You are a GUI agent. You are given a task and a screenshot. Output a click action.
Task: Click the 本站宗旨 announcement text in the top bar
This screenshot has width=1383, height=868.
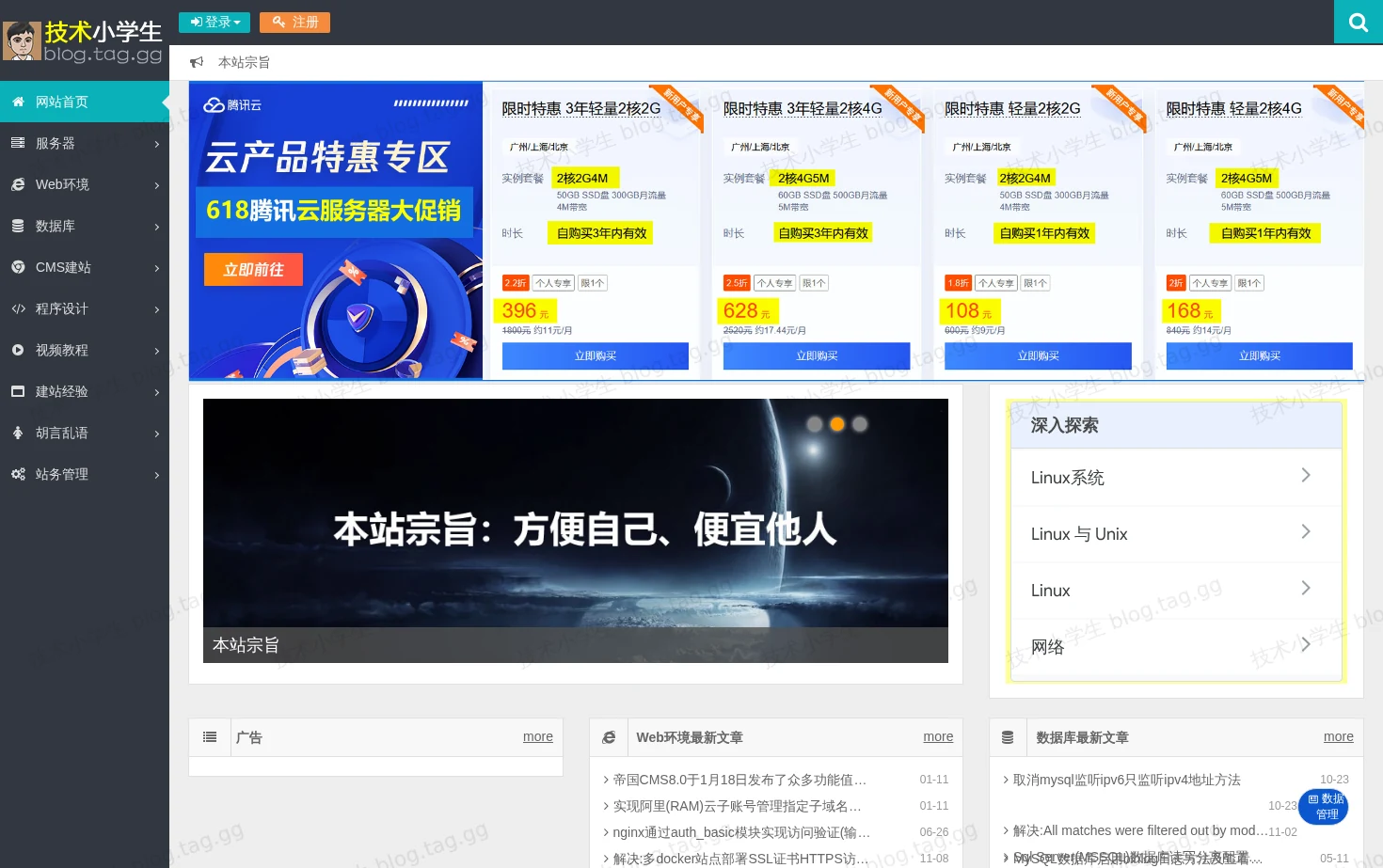pos(244,62)
